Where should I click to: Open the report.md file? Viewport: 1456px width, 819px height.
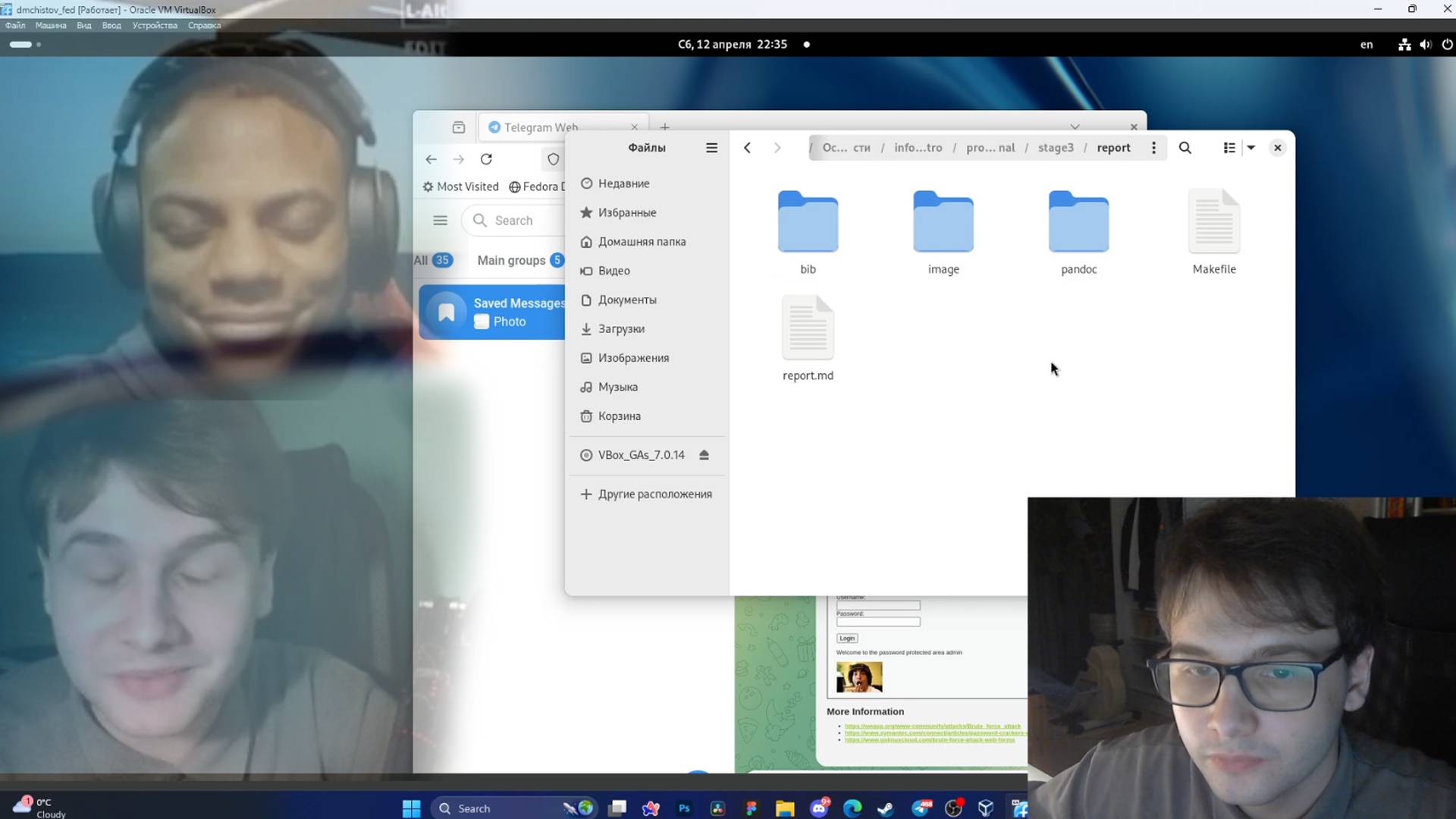tap(808, 328)
